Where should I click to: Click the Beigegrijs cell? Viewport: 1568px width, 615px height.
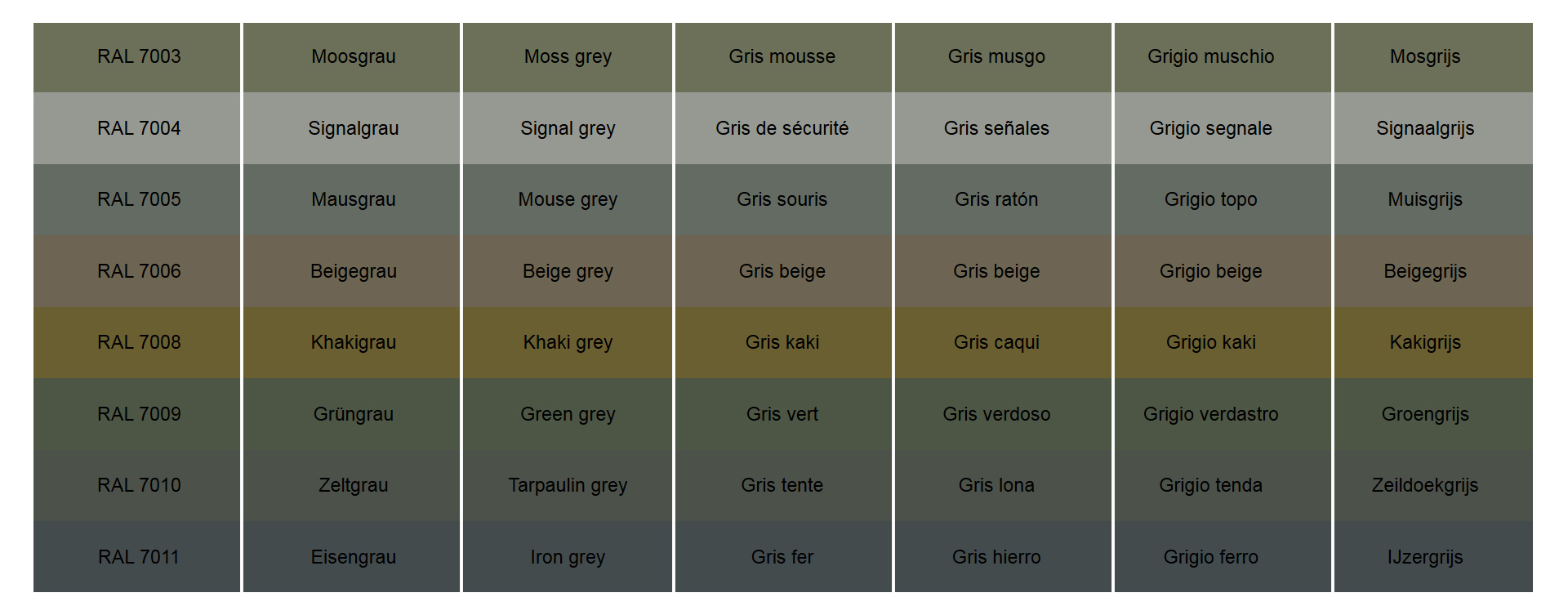1425,271
